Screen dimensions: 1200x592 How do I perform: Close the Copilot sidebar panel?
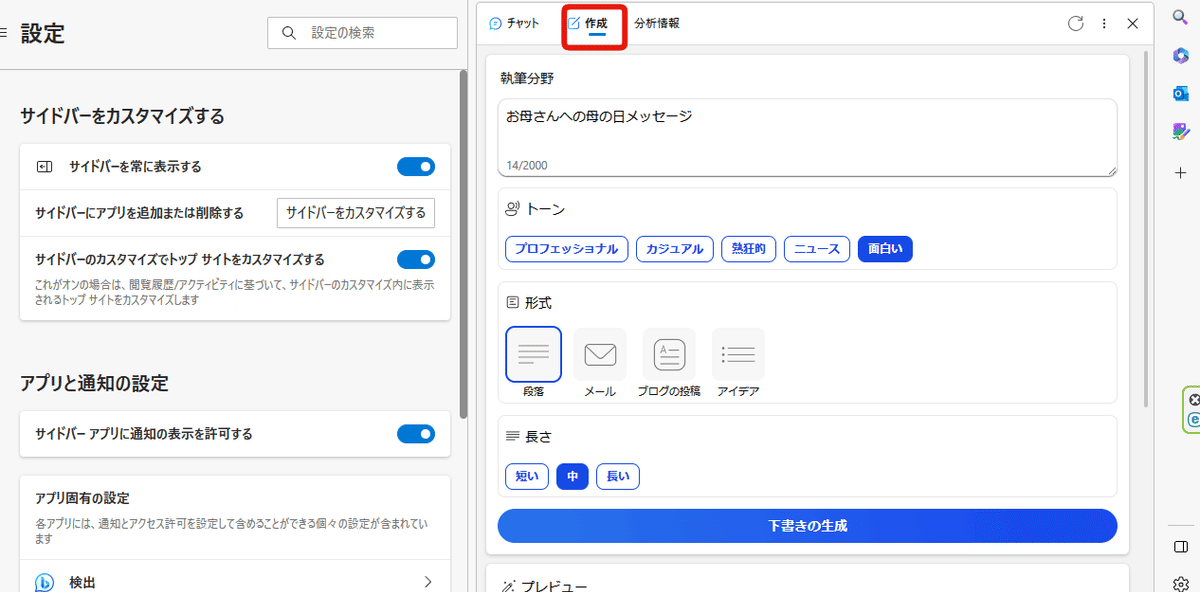pyautogui.click(x=1133, y=23)
